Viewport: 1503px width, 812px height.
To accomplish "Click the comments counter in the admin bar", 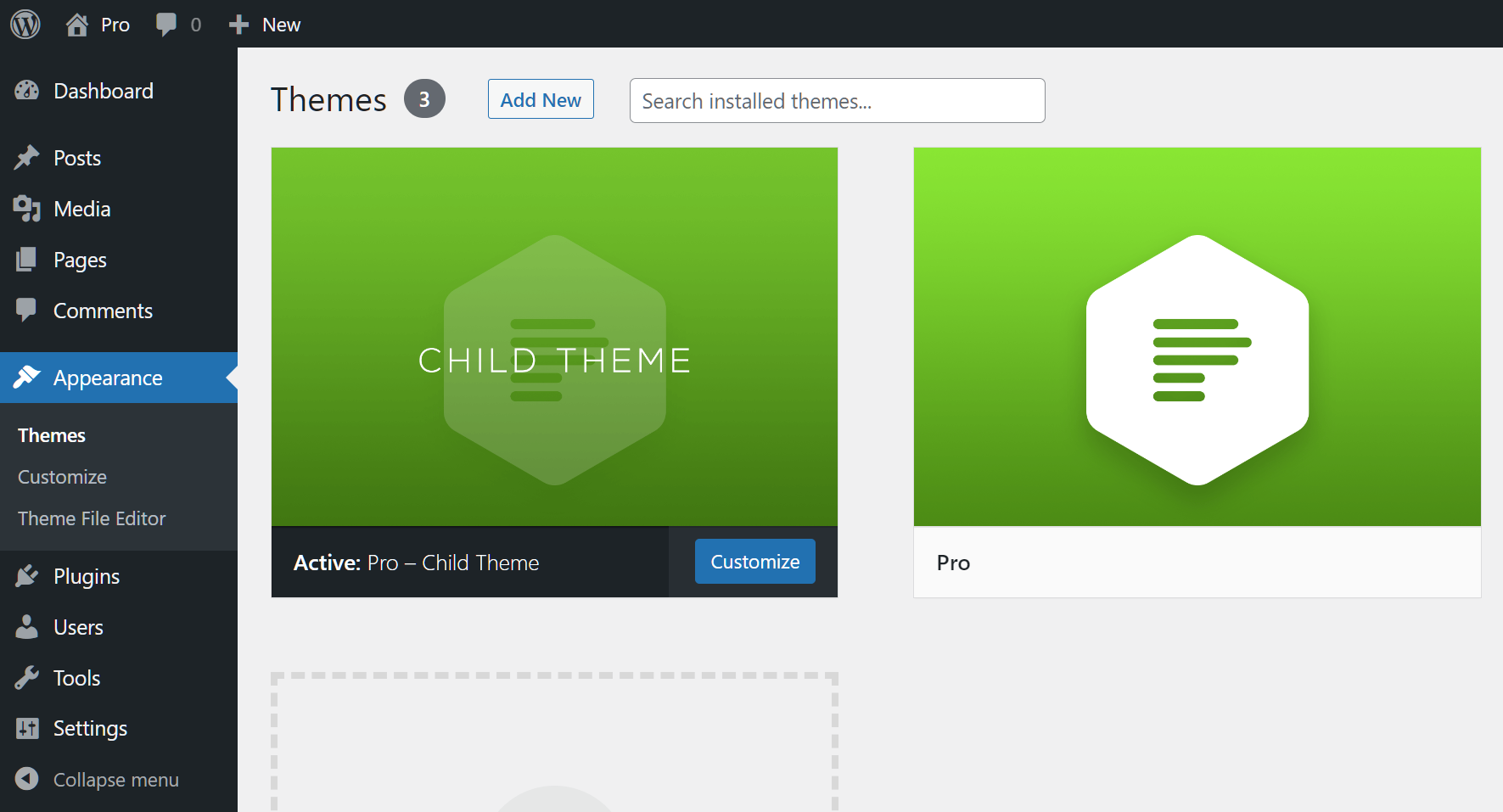I will 177,24.
